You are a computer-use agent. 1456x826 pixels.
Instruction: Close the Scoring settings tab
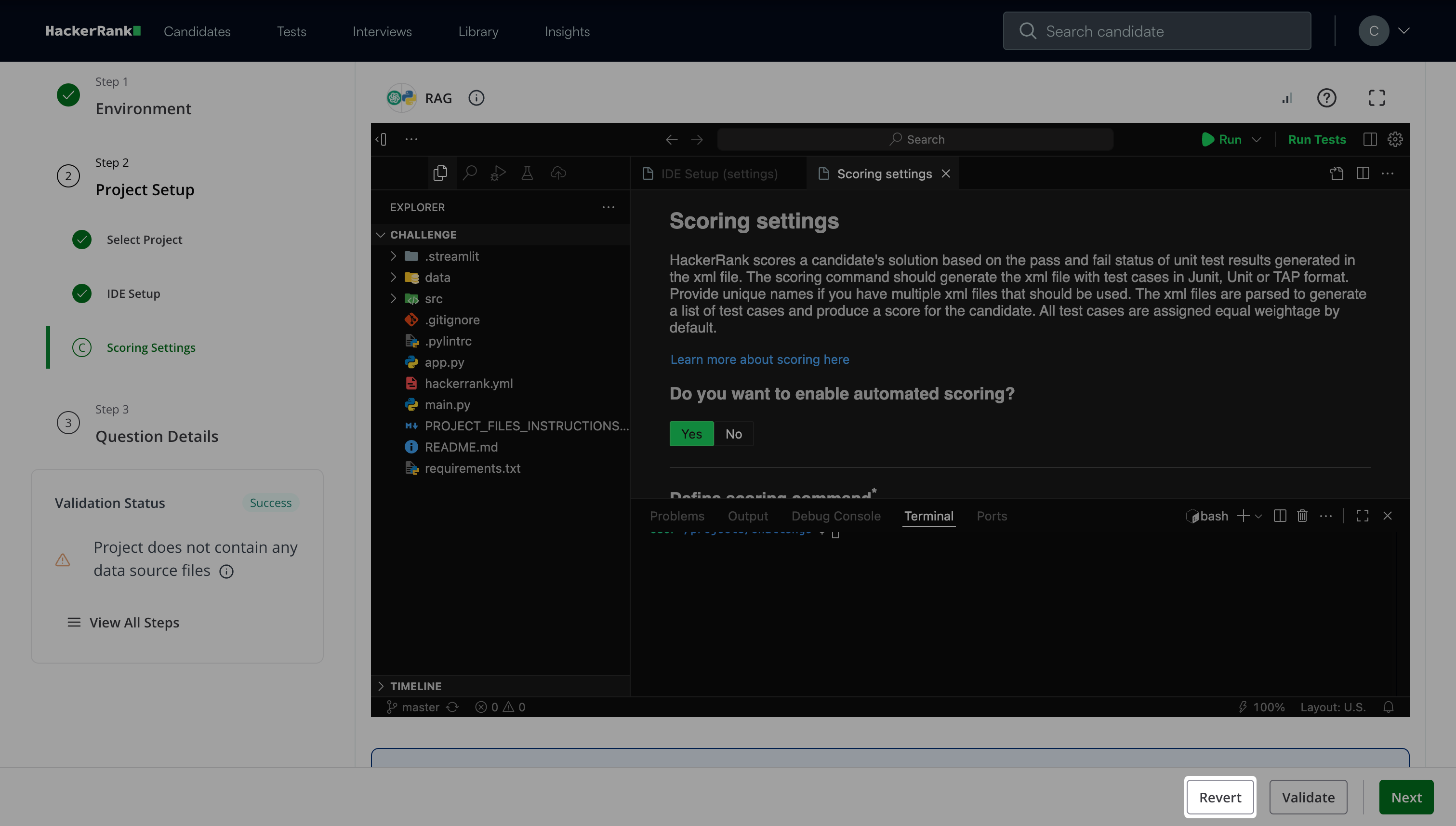(945, 173)
